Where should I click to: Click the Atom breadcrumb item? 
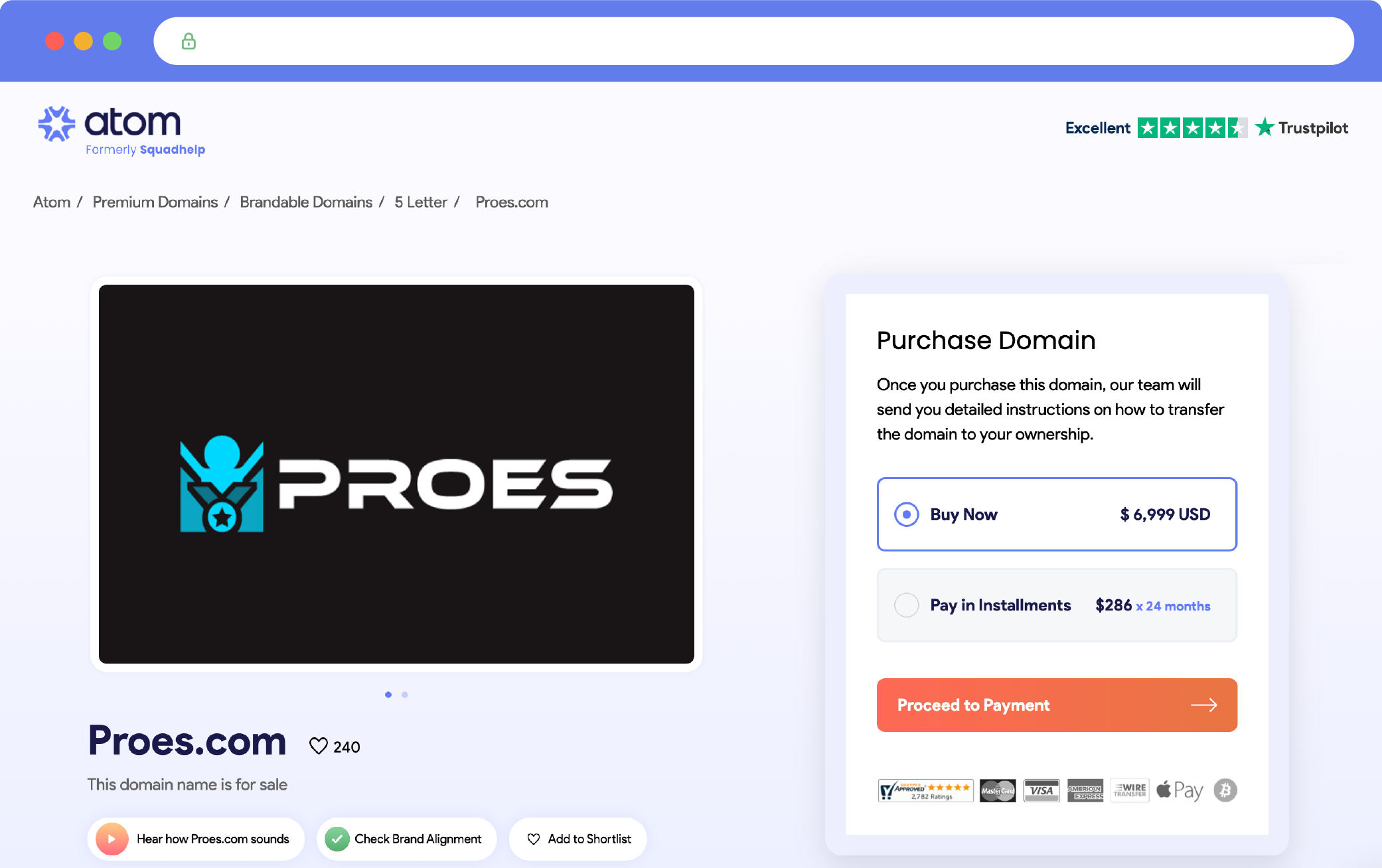pyautogui.click(x=52, y=202)
